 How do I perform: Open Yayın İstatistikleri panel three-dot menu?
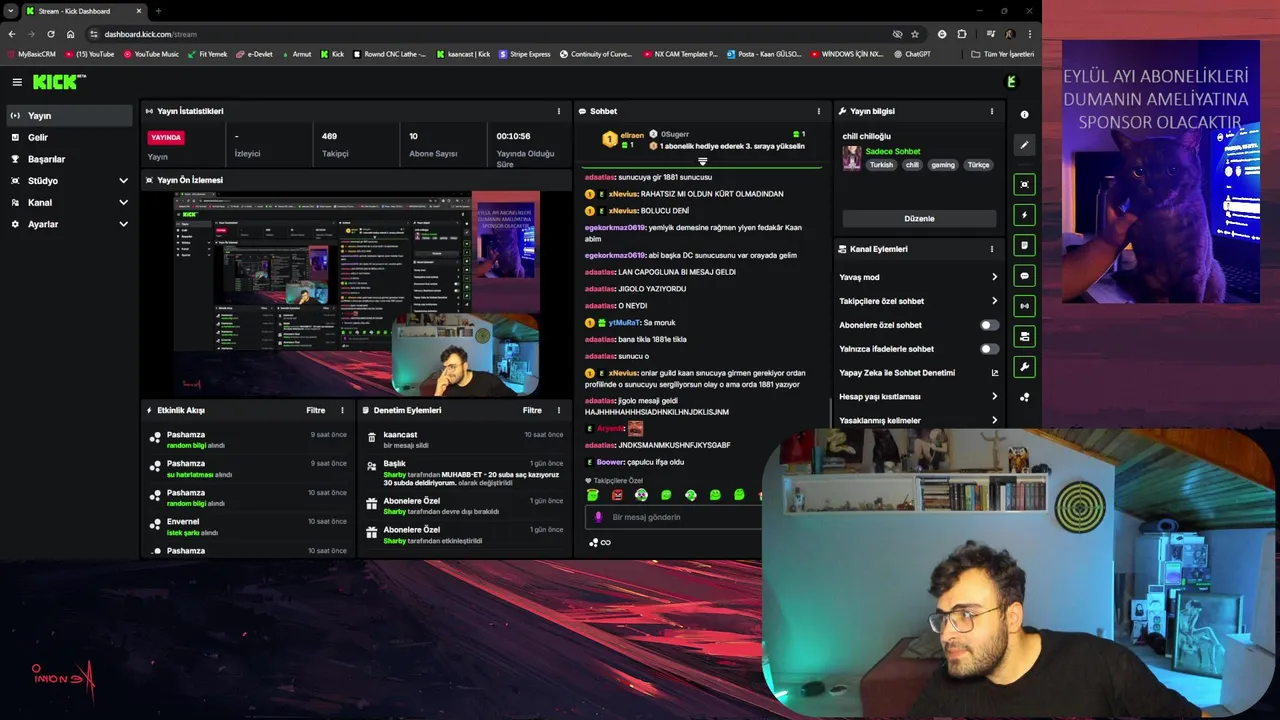point(559,111)
